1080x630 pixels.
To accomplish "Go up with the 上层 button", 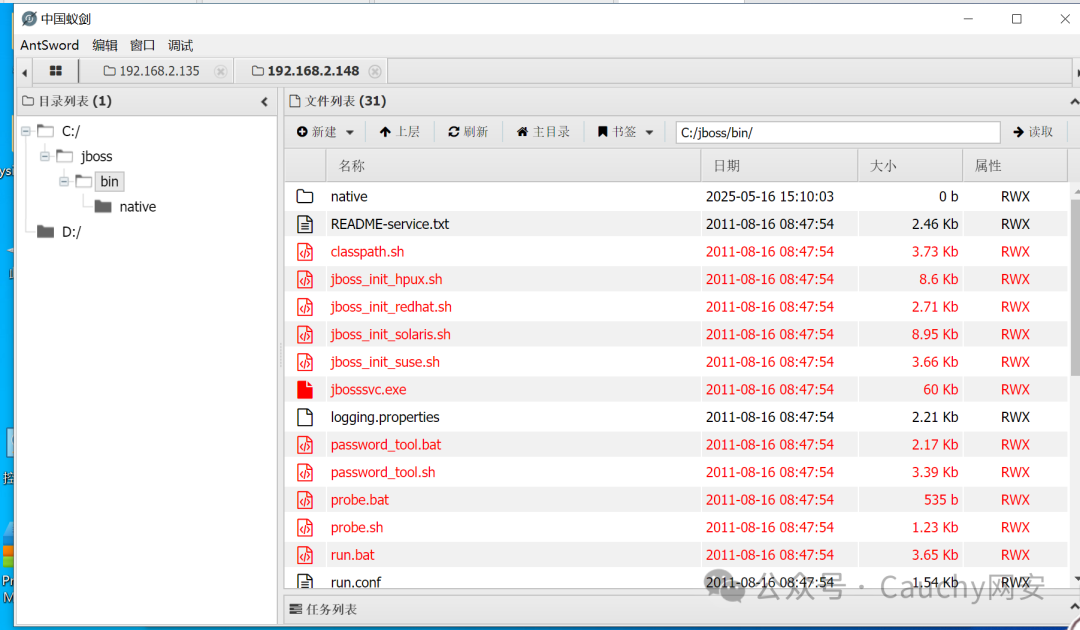I will tap(399, 132).
